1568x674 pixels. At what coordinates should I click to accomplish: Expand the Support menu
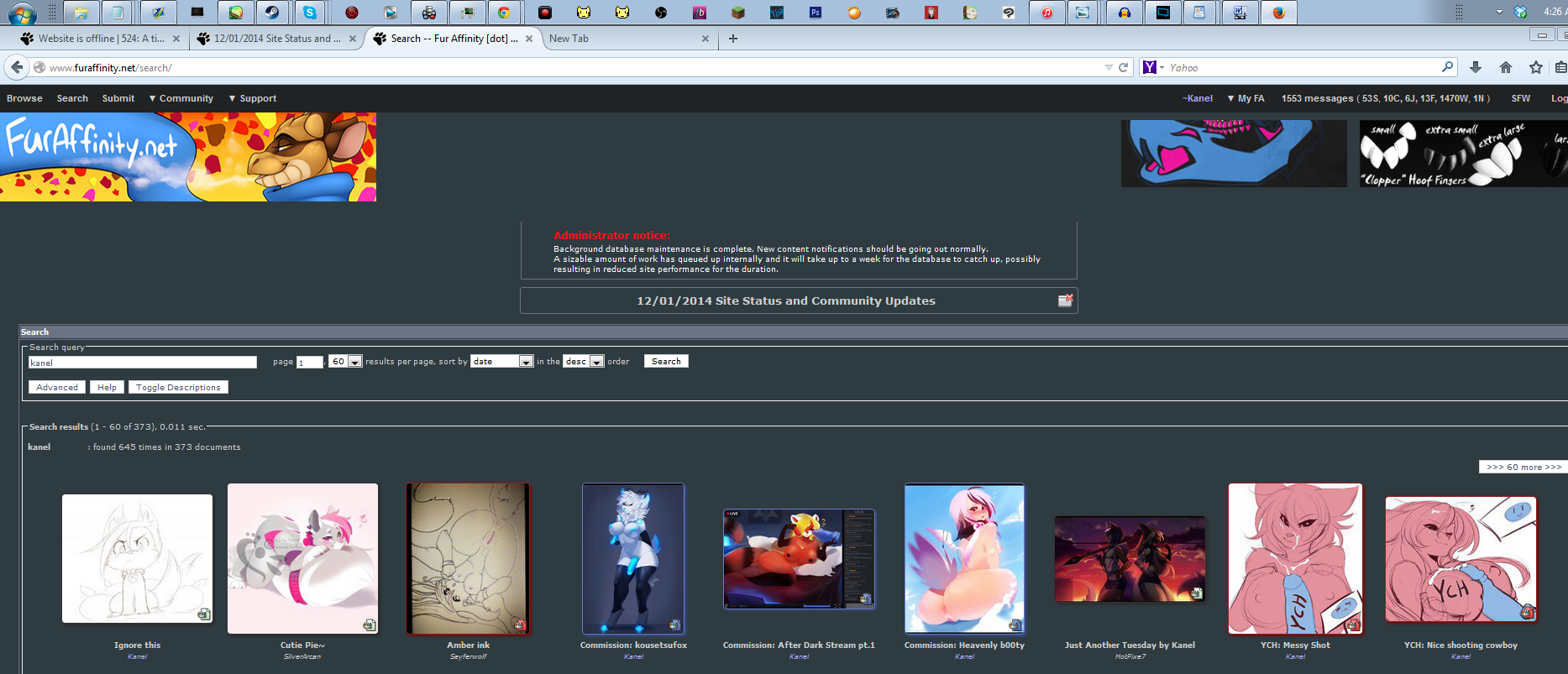[253, 98]
